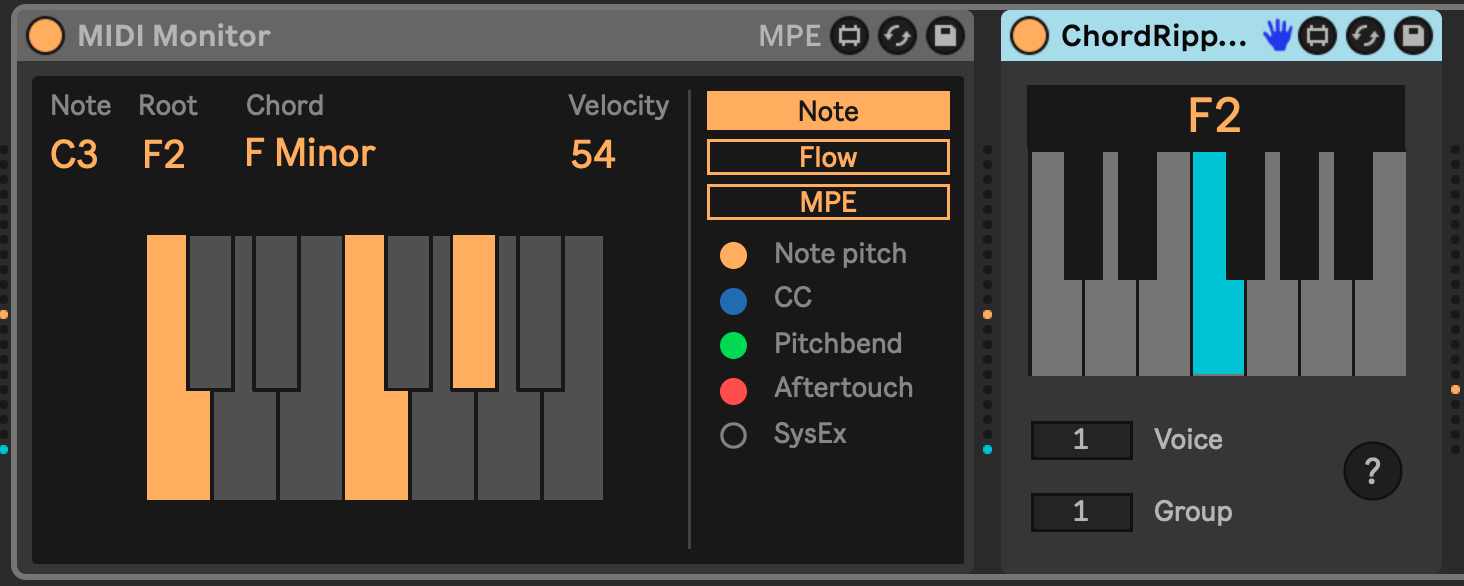The height and width of the screenshot is (586, 1464).
Task: Click MIDI Monitor's hot-swap preset icon
Action: 897,36
